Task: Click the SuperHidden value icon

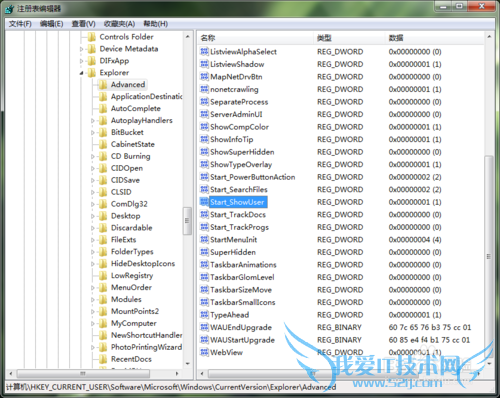Action: [x=204, y=252]
